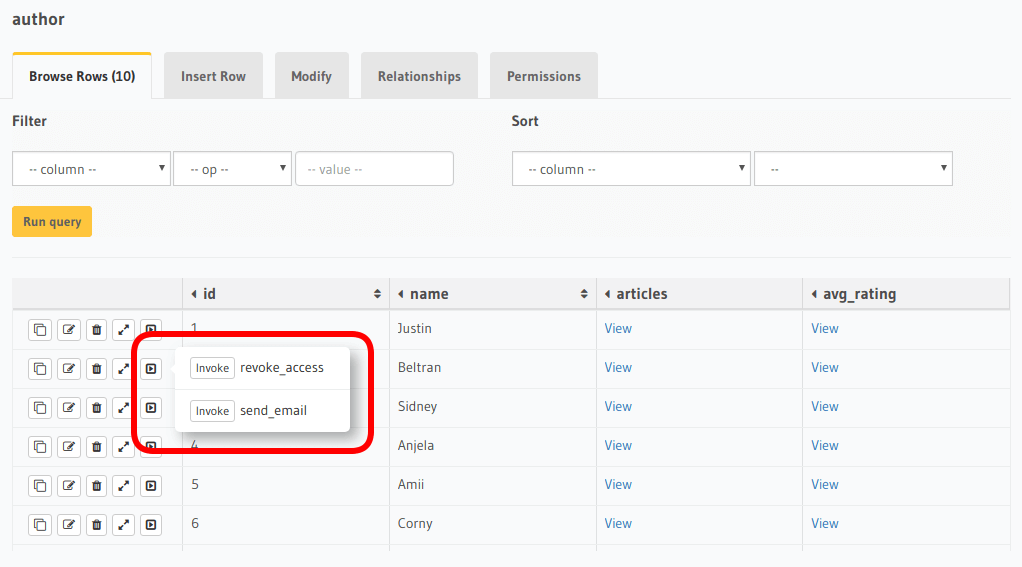
Task: Sort by the id column arrows
Action: [x=377, y=294]
